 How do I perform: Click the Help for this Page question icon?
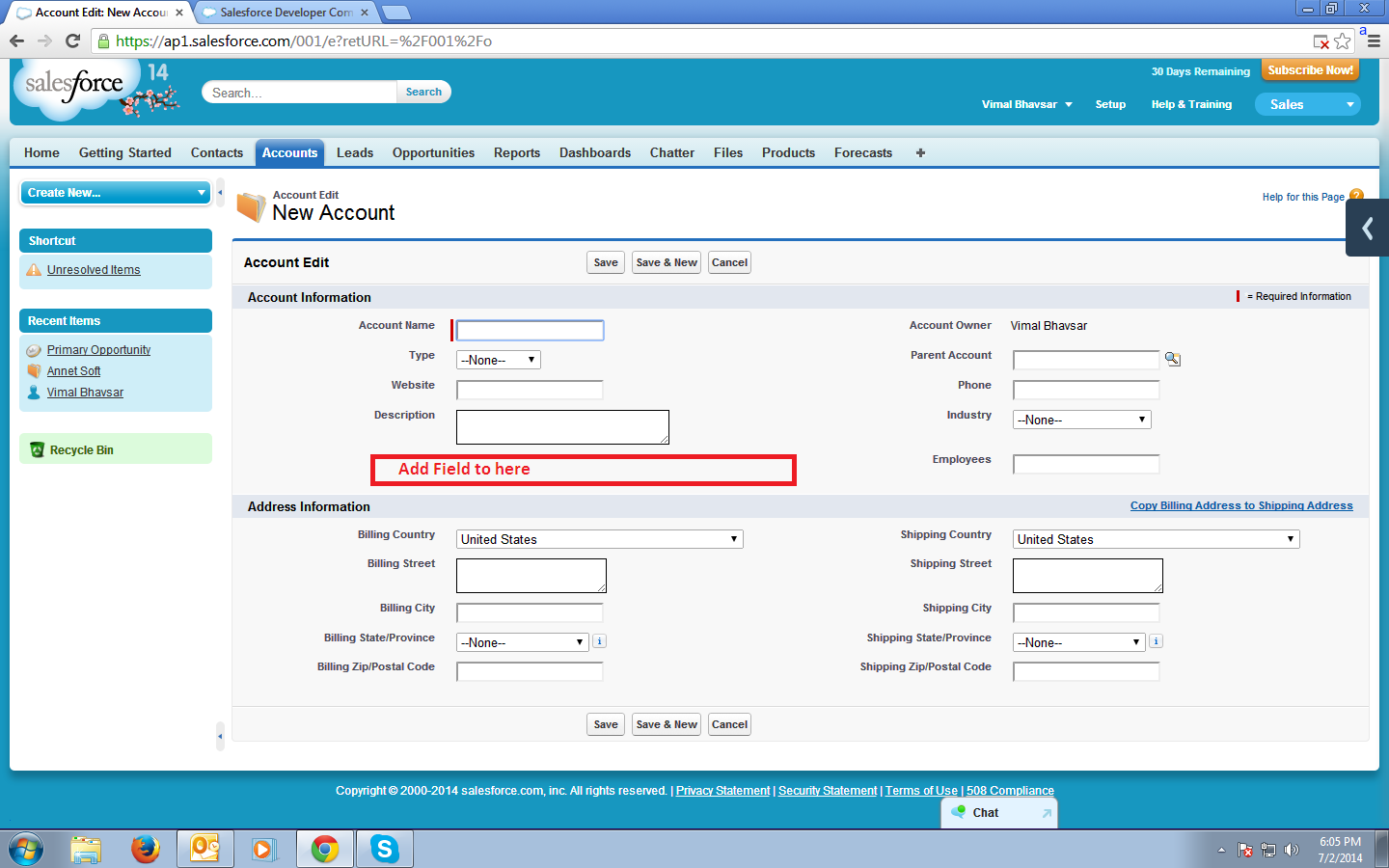(1356, 195)
